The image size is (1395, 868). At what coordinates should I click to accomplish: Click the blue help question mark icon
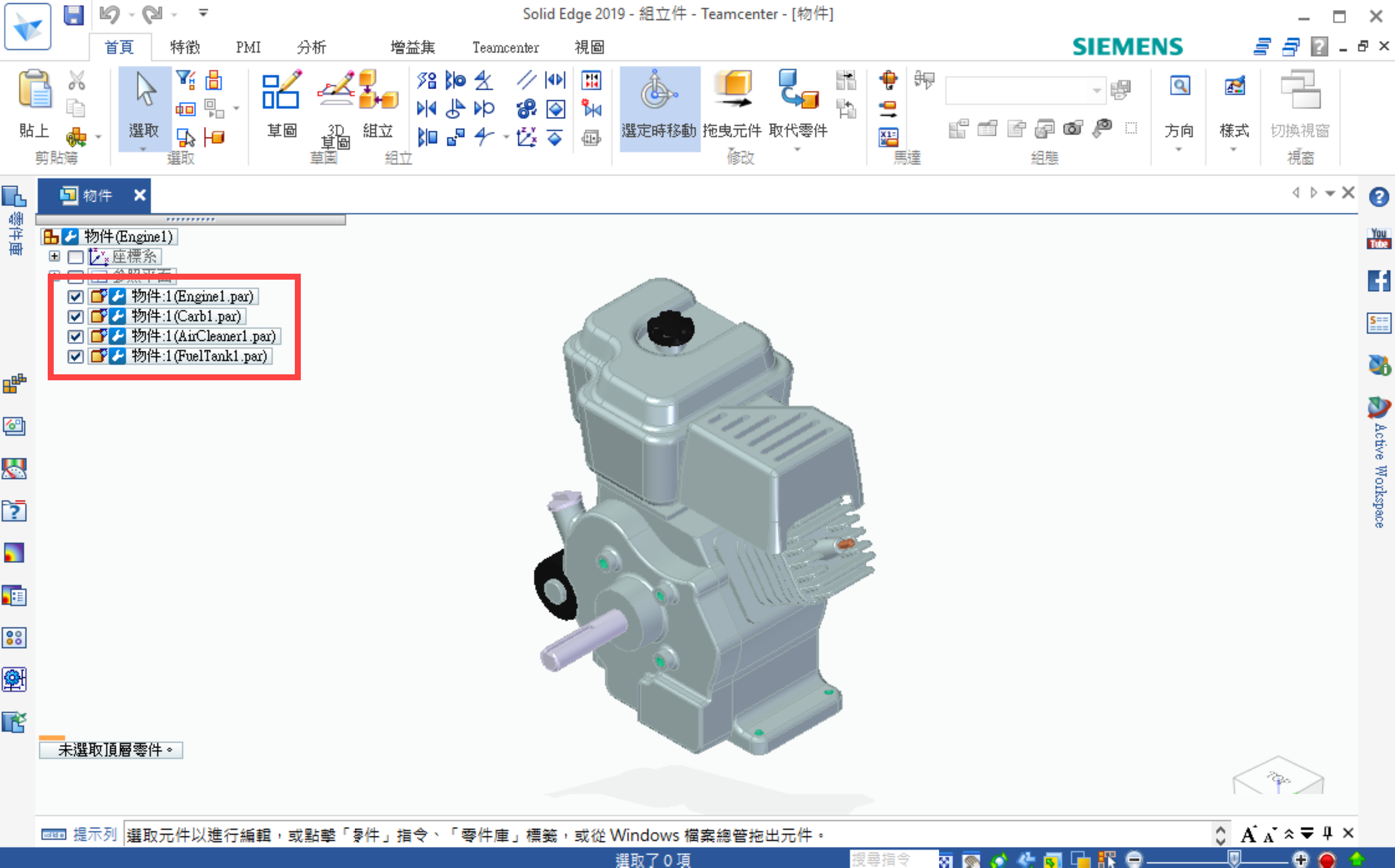[x=1378, y=197]
